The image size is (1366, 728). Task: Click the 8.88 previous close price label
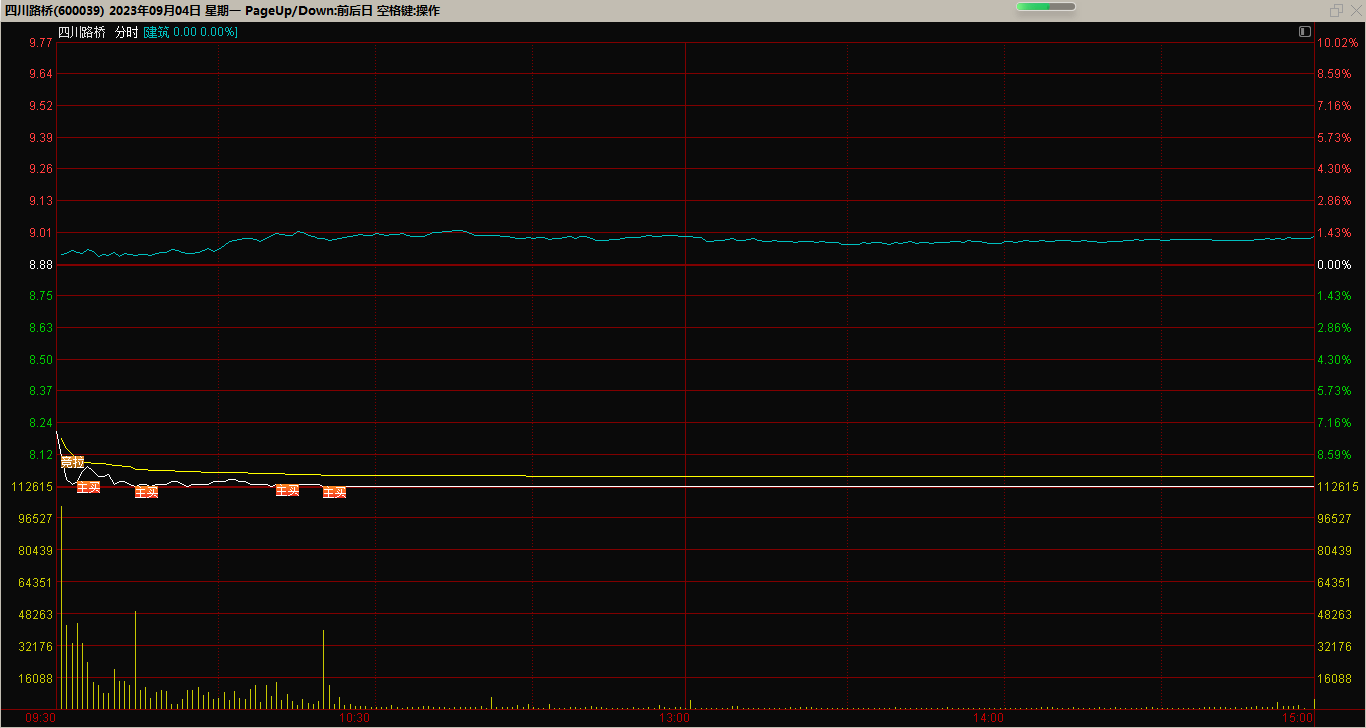tap(41, 265)
